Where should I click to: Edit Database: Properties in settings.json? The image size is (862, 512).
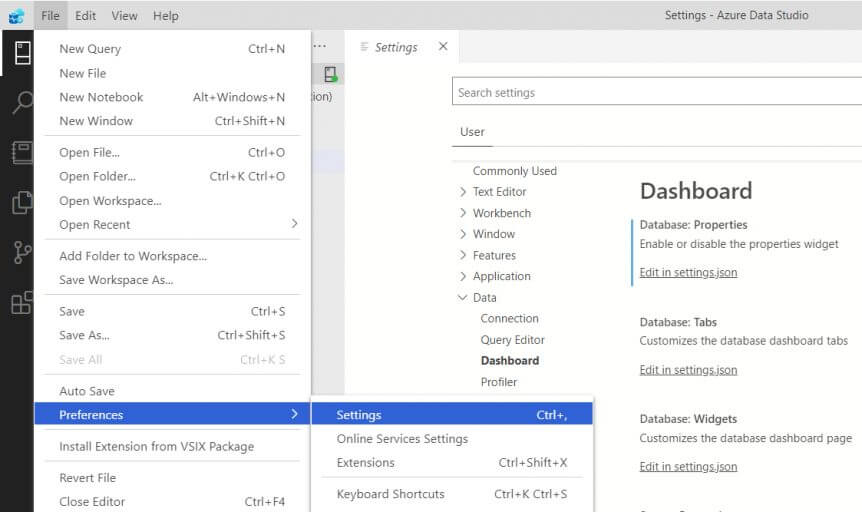[688, 272]
